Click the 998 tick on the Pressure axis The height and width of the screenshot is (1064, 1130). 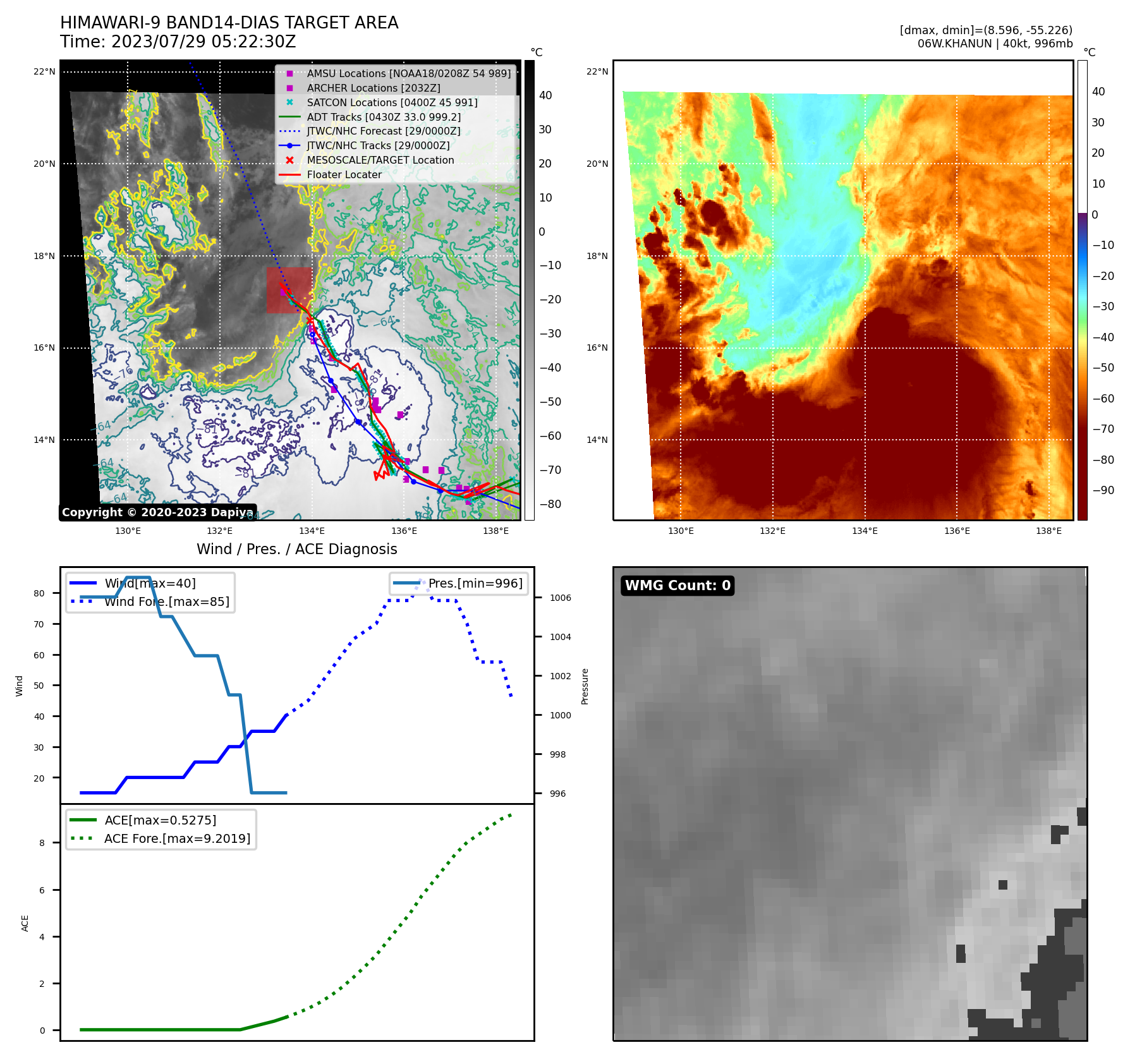click(x=557, y=754)
